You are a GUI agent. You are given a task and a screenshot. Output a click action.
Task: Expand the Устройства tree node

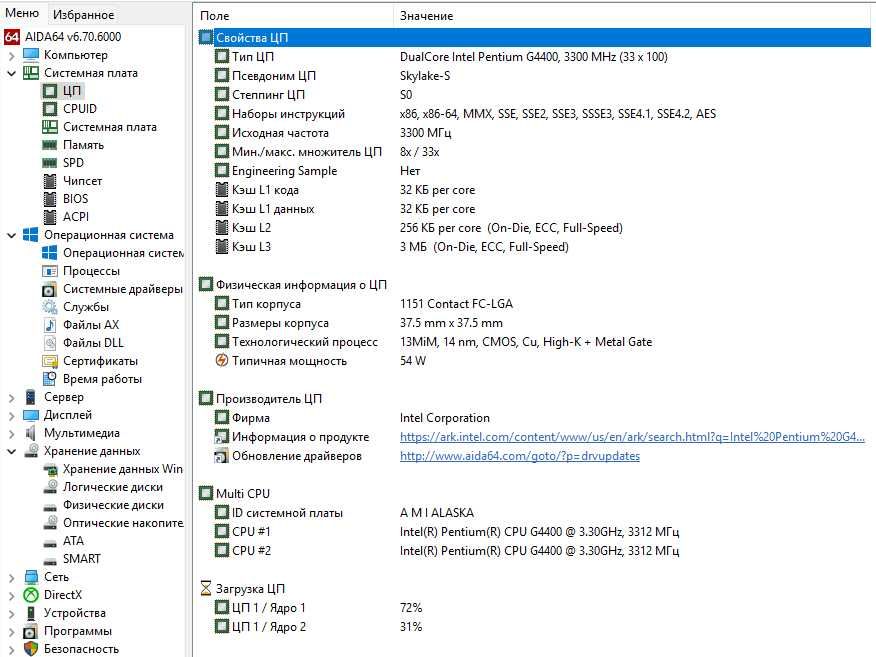(x=11, y=613)
